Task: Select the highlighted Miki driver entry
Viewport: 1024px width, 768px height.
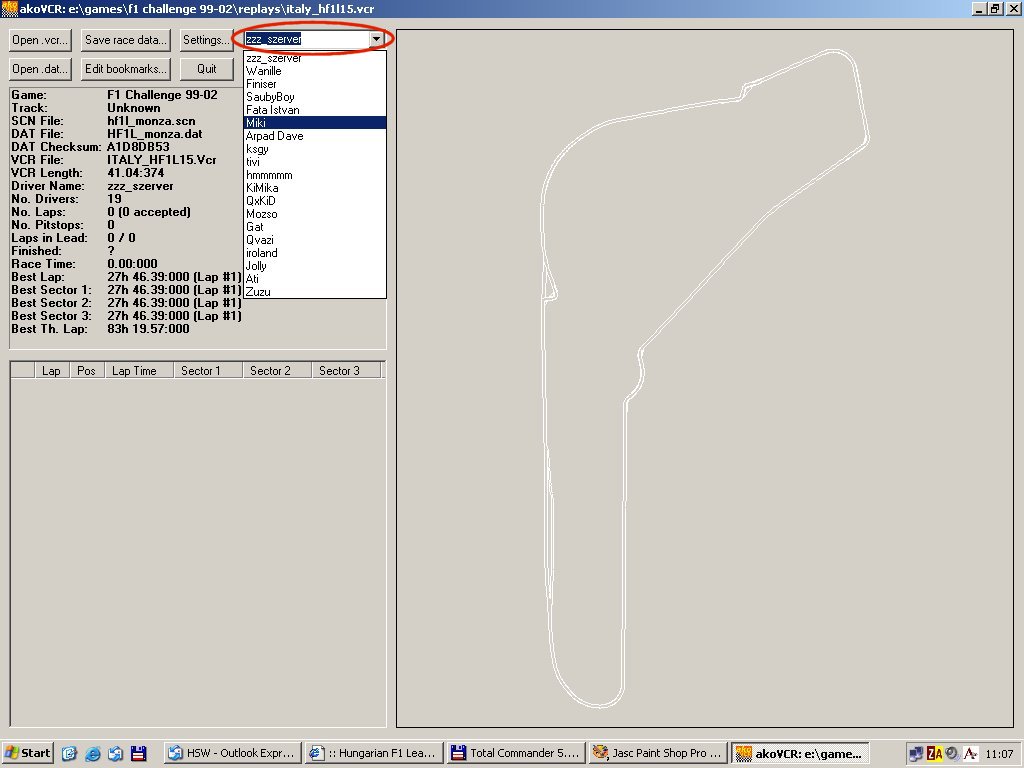Action: [x=315, y=123]
